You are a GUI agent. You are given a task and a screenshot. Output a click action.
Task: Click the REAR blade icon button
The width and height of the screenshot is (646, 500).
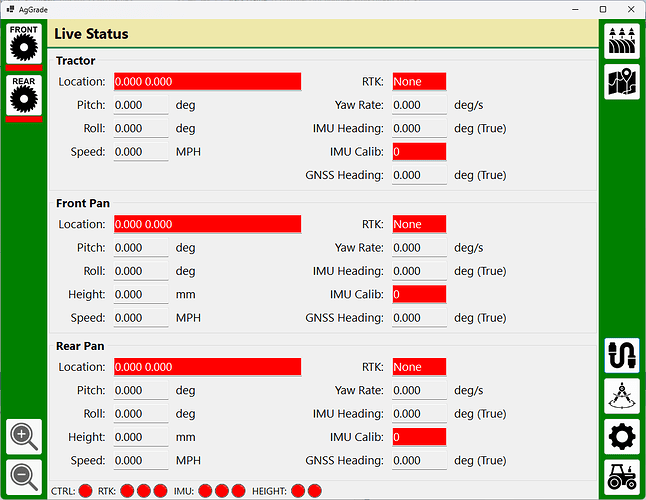tap(24, 96)
